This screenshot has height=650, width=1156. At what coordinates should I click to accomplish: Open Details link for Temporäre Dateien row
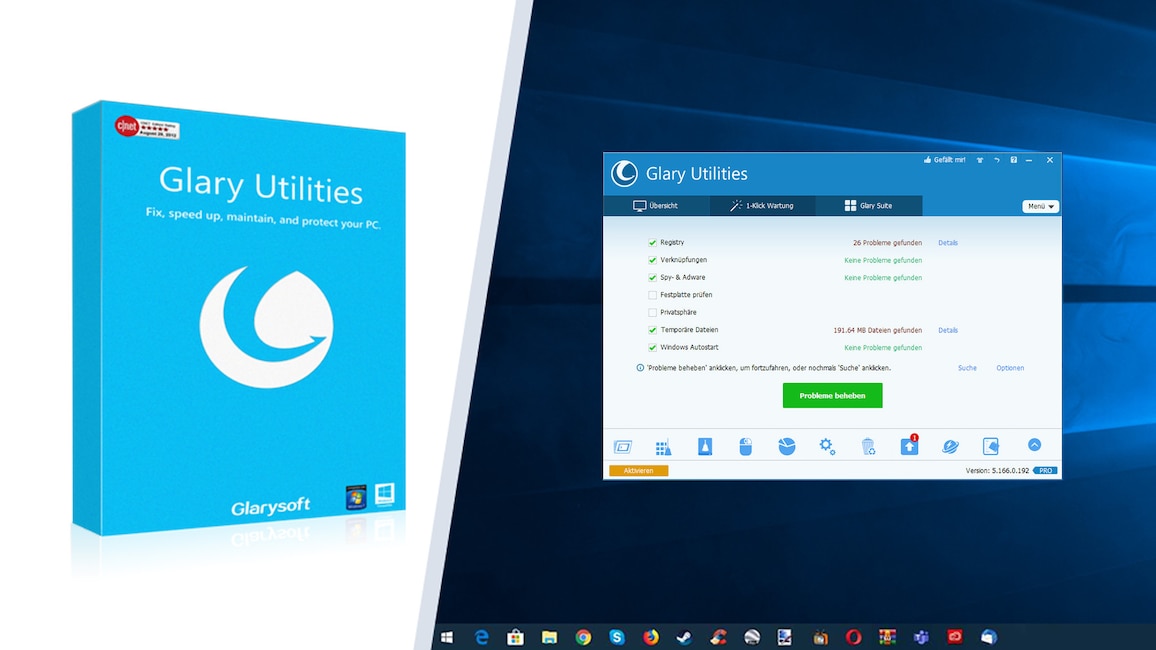[x=948, y=330]
